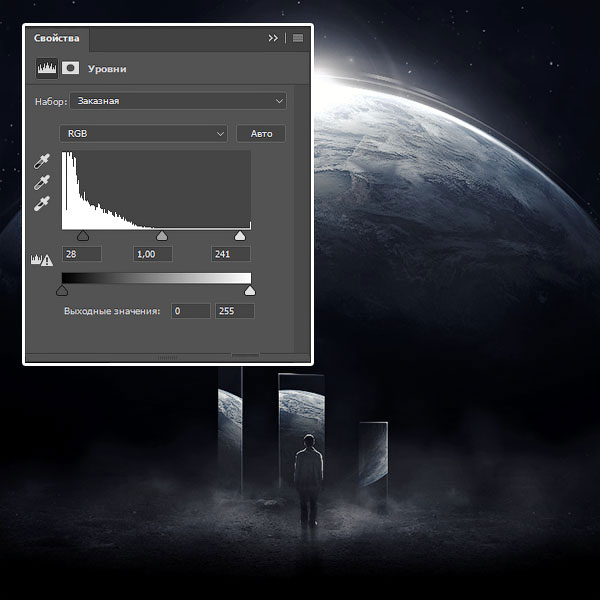Select the white point eyedropper
Screen dimensions: 600x600
(42, 204)
